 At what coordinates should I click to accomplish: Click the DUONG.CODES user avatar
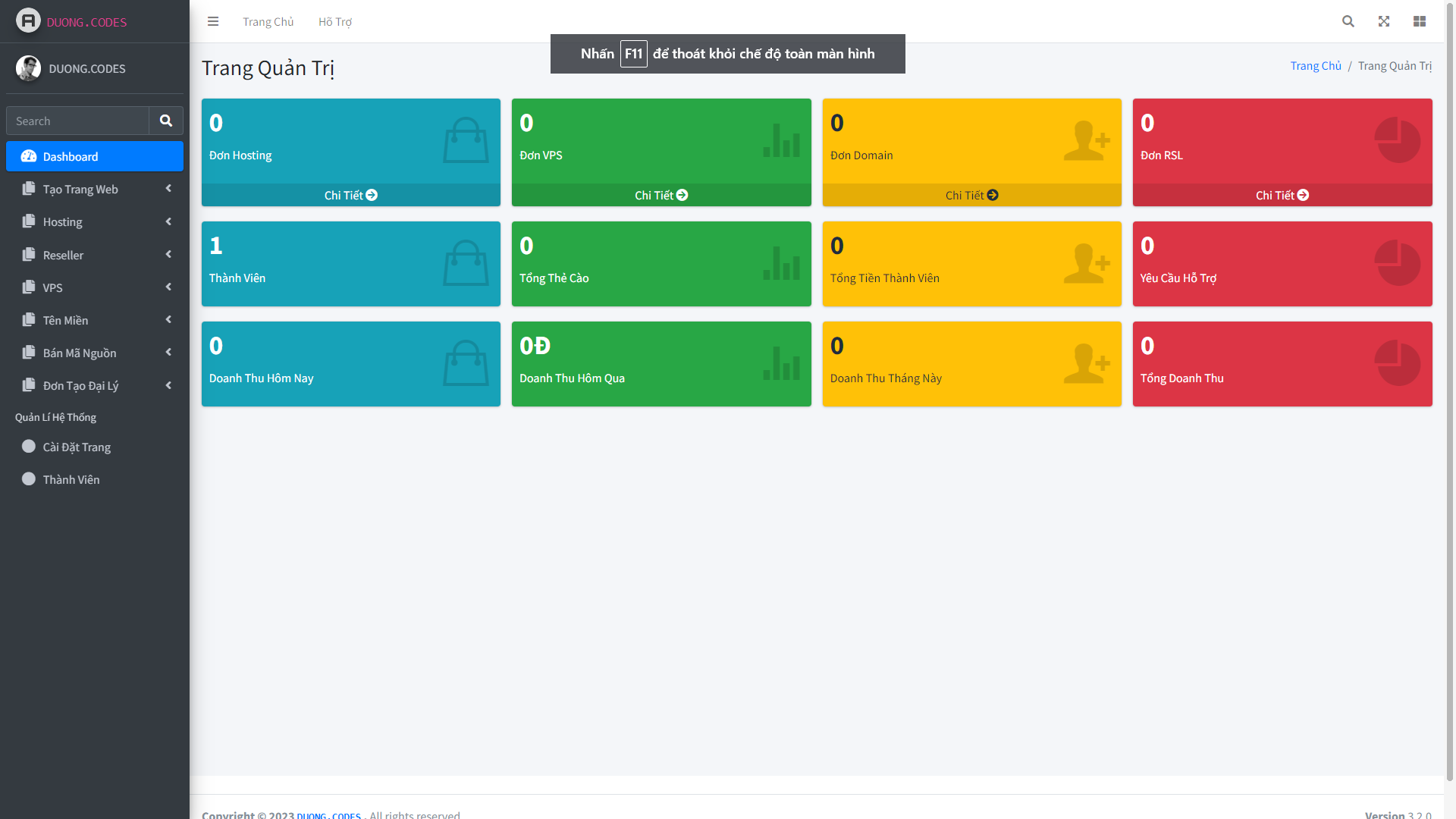(x=29, y=68)
